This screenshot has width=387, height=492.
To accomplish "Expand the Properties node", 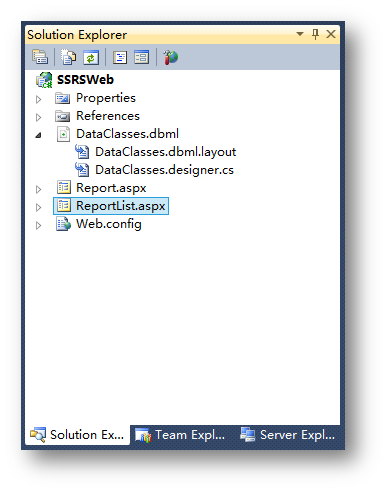I will 39,99.
